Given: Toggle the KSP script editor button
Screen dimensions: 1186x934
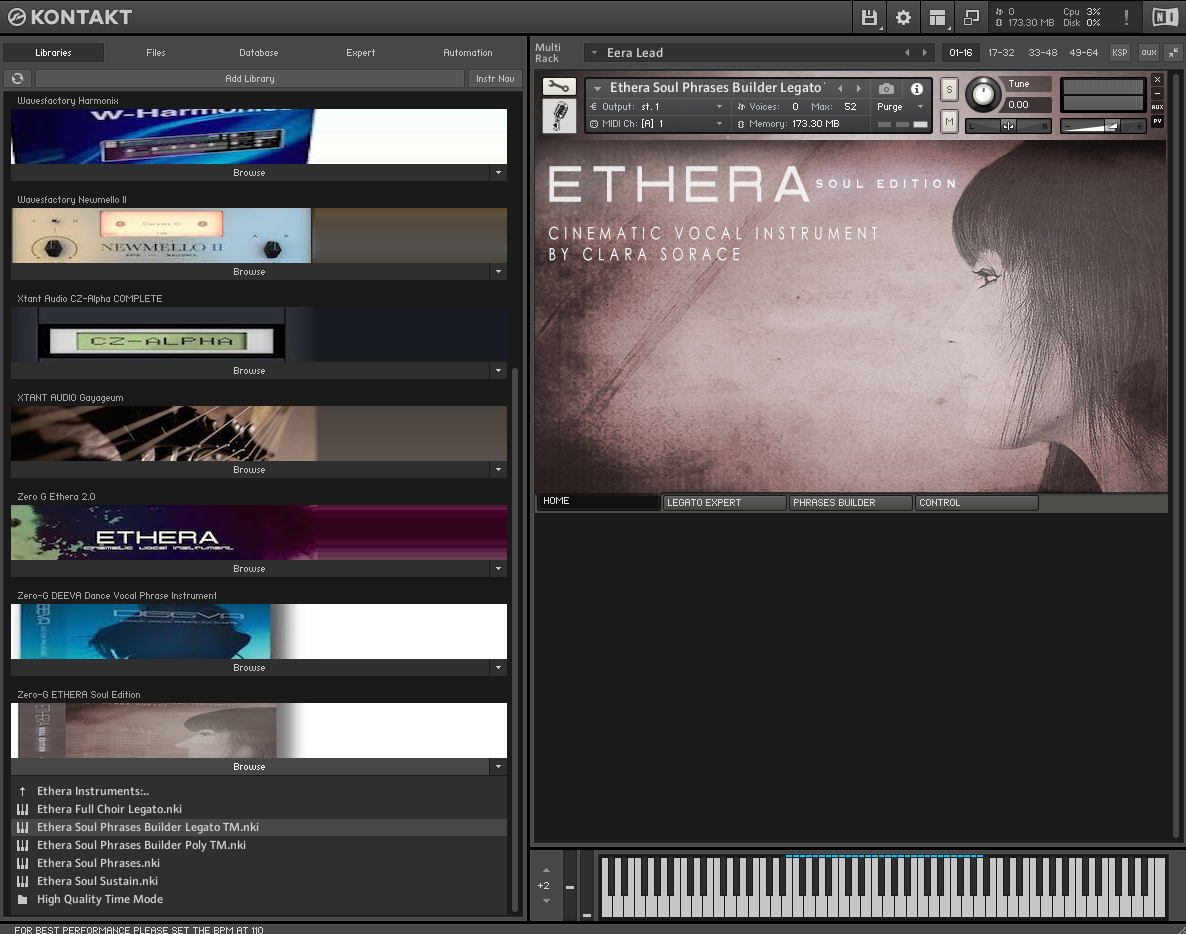Looking at the screenshot, I should point(1119,52).
